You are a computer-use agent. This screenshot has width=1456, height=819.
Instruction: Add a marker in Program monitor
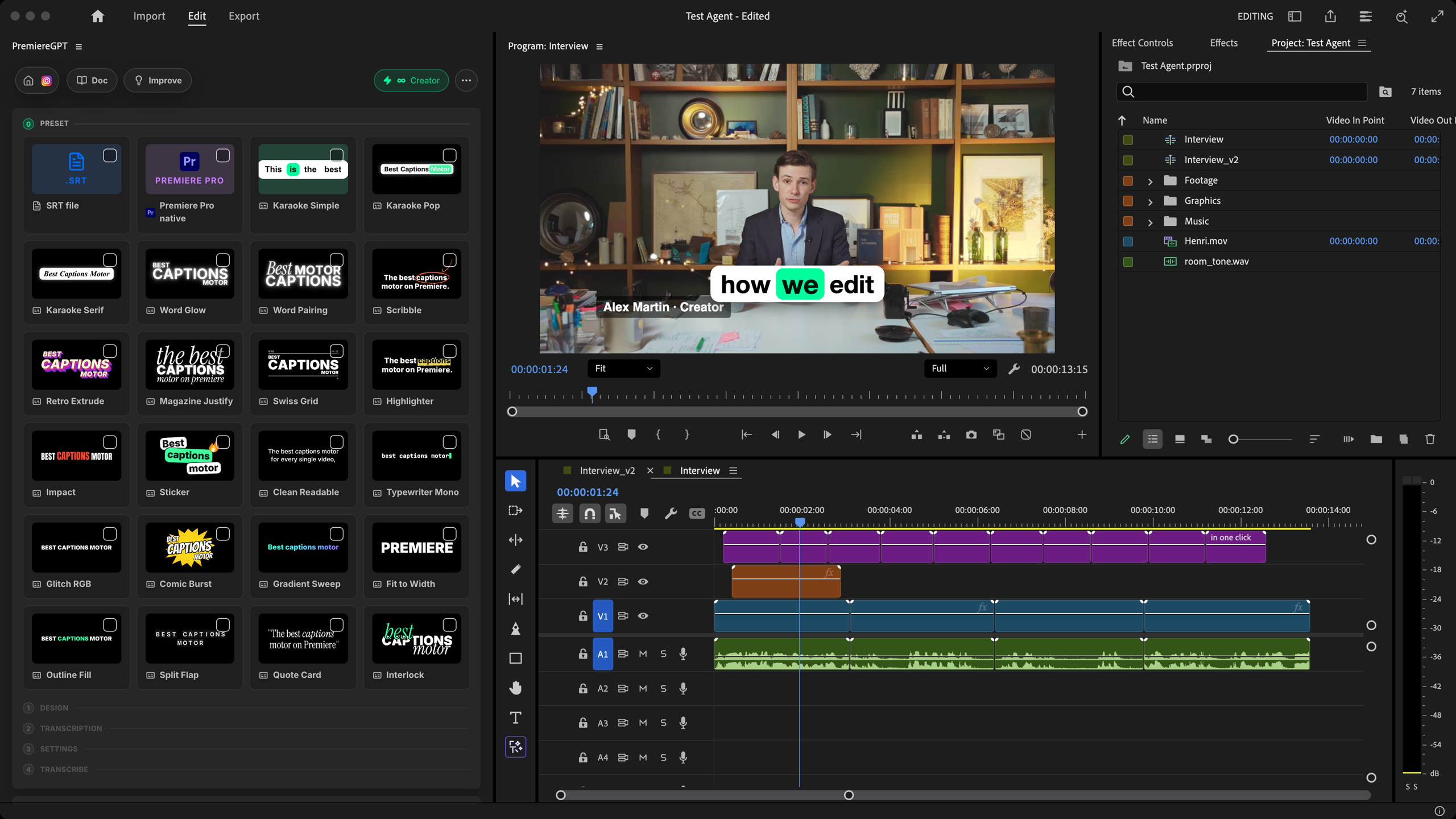click(631, 435)
